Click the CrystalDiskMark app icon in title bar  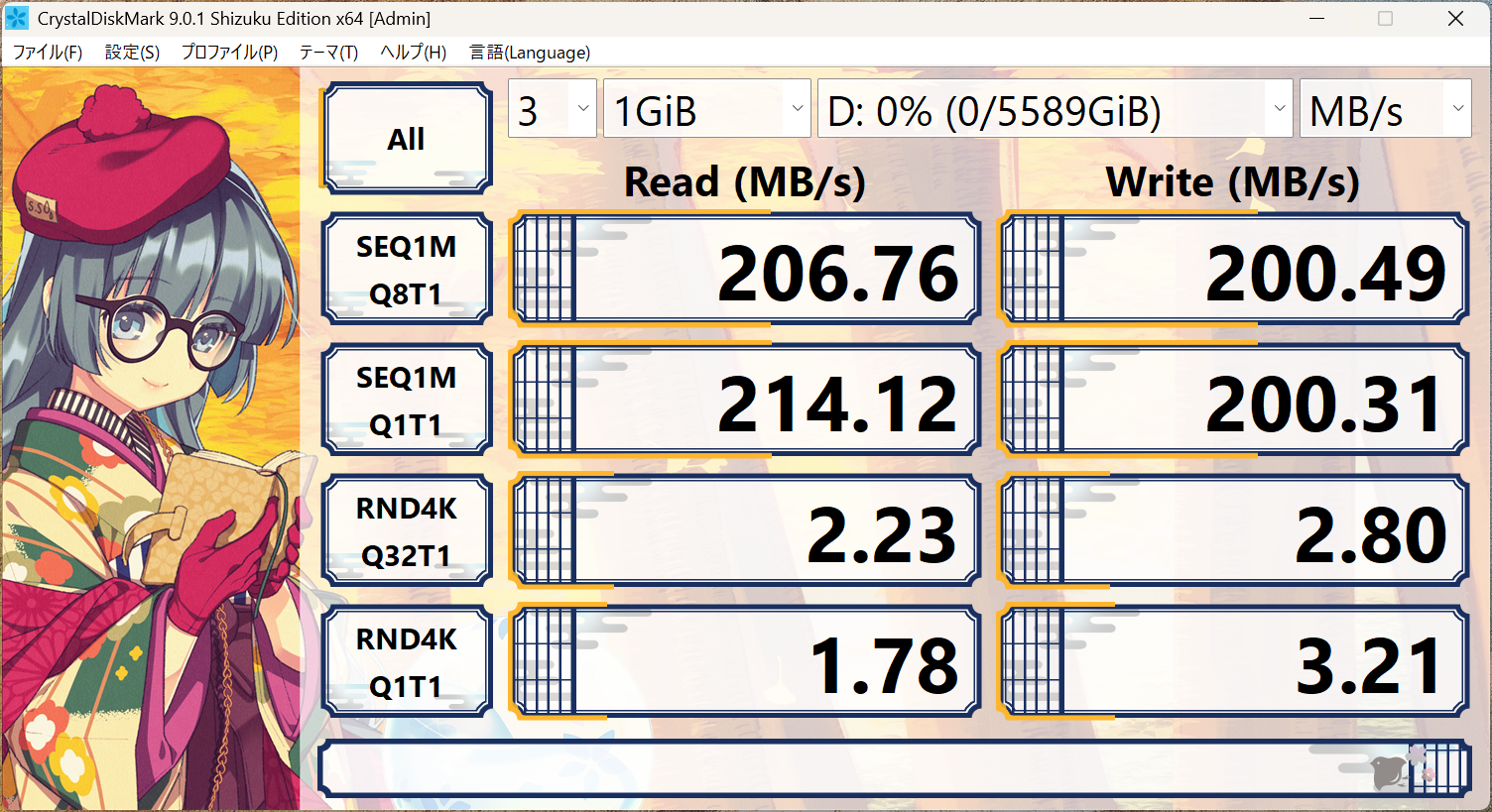tap(17, 18)
